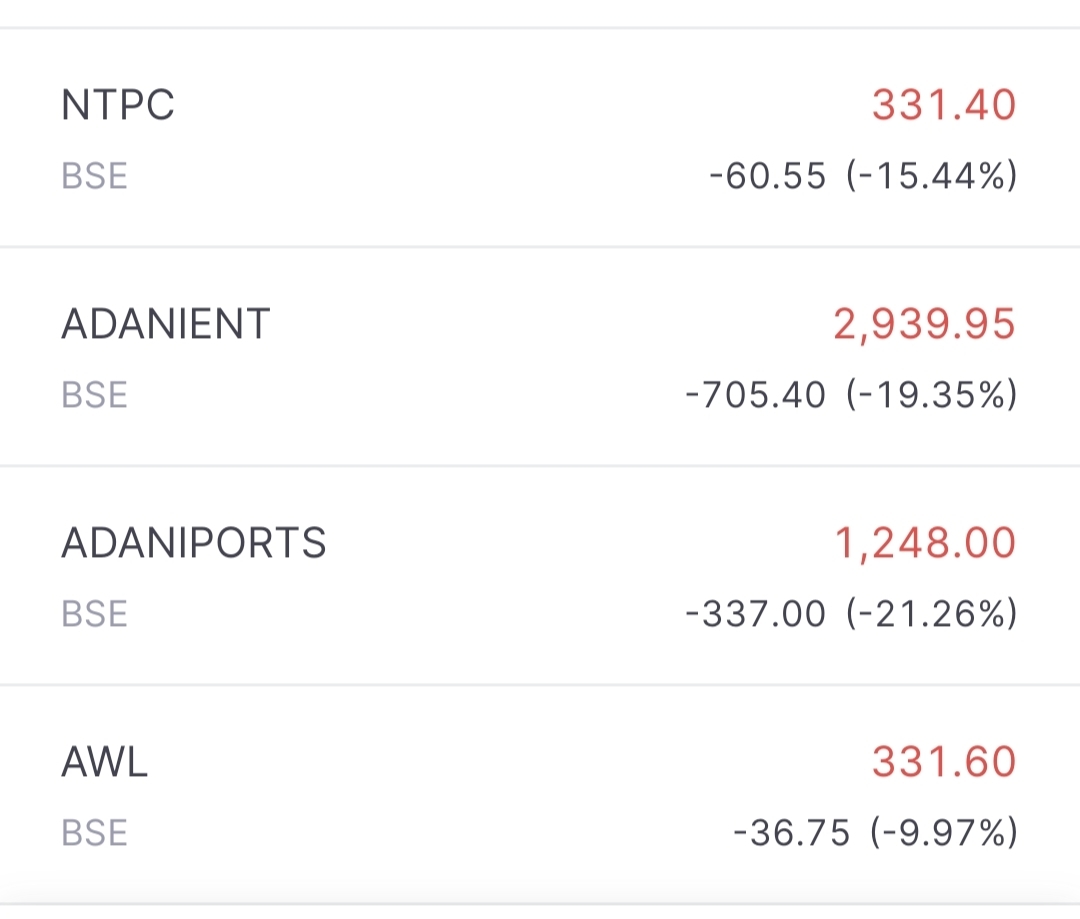Screen dimensions: 1080x919
Task: Select NTPC's -60.55 change value
Action: tap(768, 176)
